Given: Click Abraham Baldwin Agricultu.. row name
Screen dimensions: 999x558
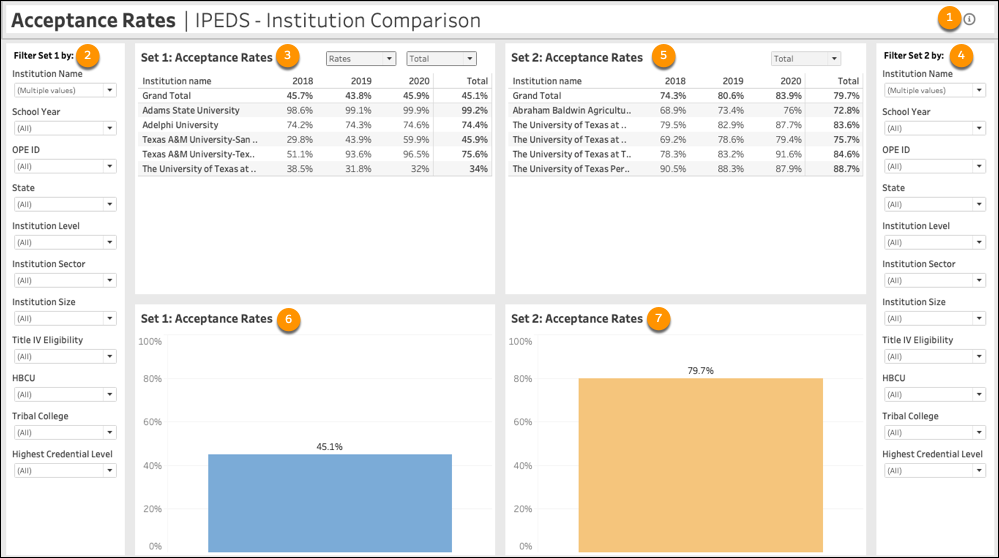Looking at the screenshot, I should 571,110.
